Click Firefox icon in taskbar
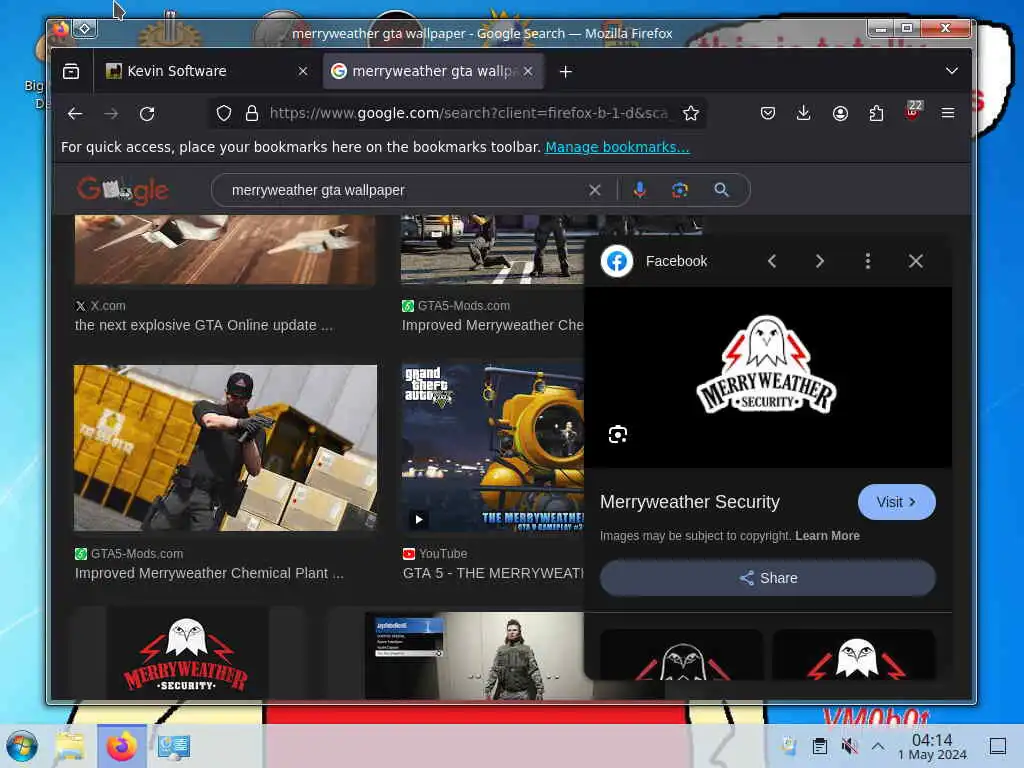1024x768 pixels. tap(121, 746)
